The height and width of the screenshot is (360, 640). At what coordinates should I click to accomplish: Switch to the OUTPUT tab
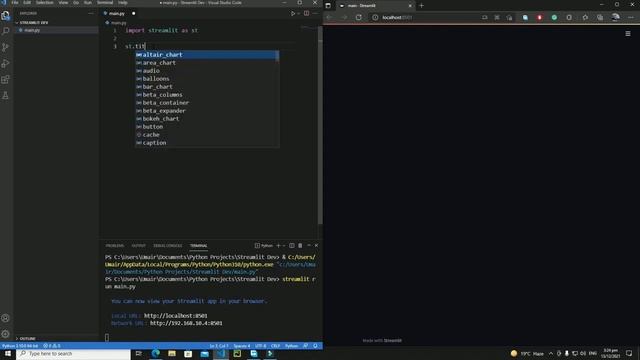138,246
